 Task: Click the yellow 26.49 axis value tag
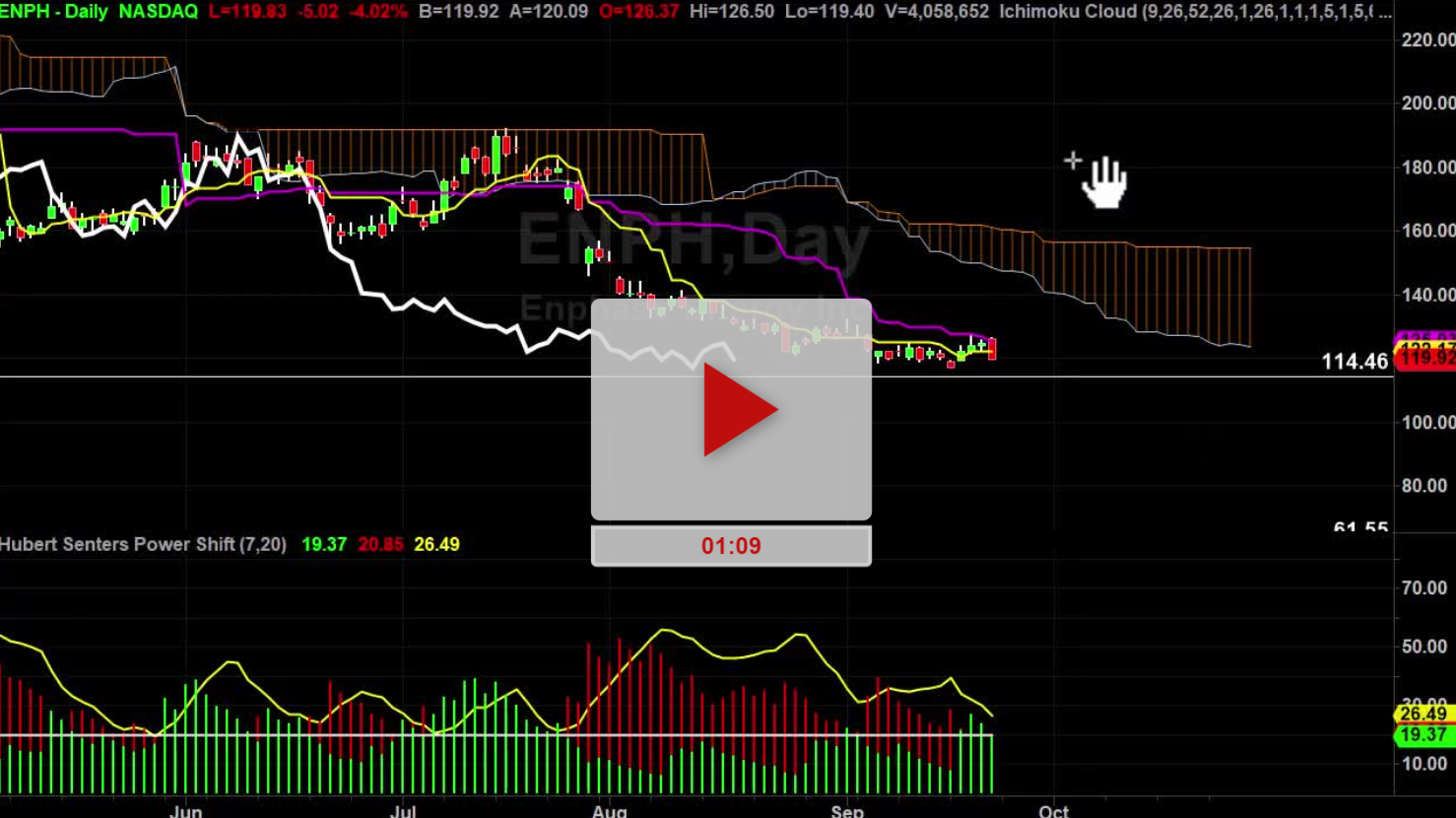point(1423,715)
